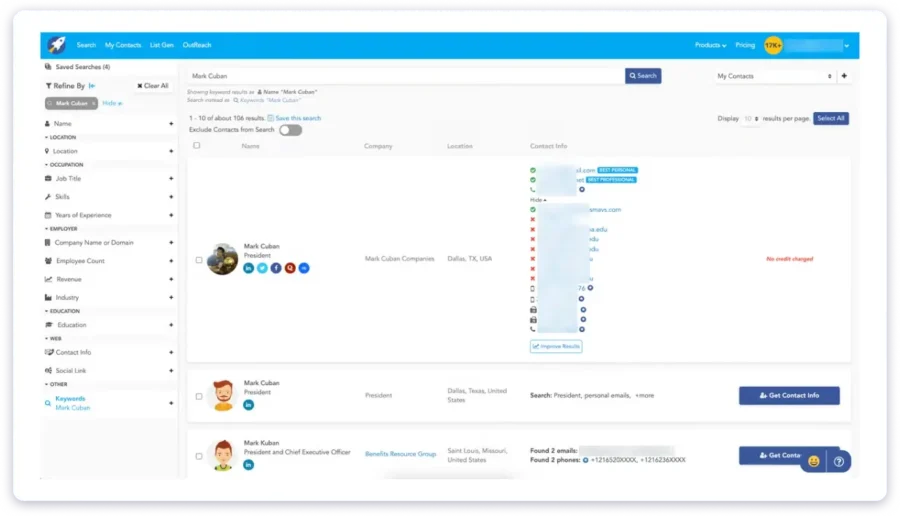Toggle Exclude Contacts from Search switch
The image size is (900, 517).
tap(290, 130)
